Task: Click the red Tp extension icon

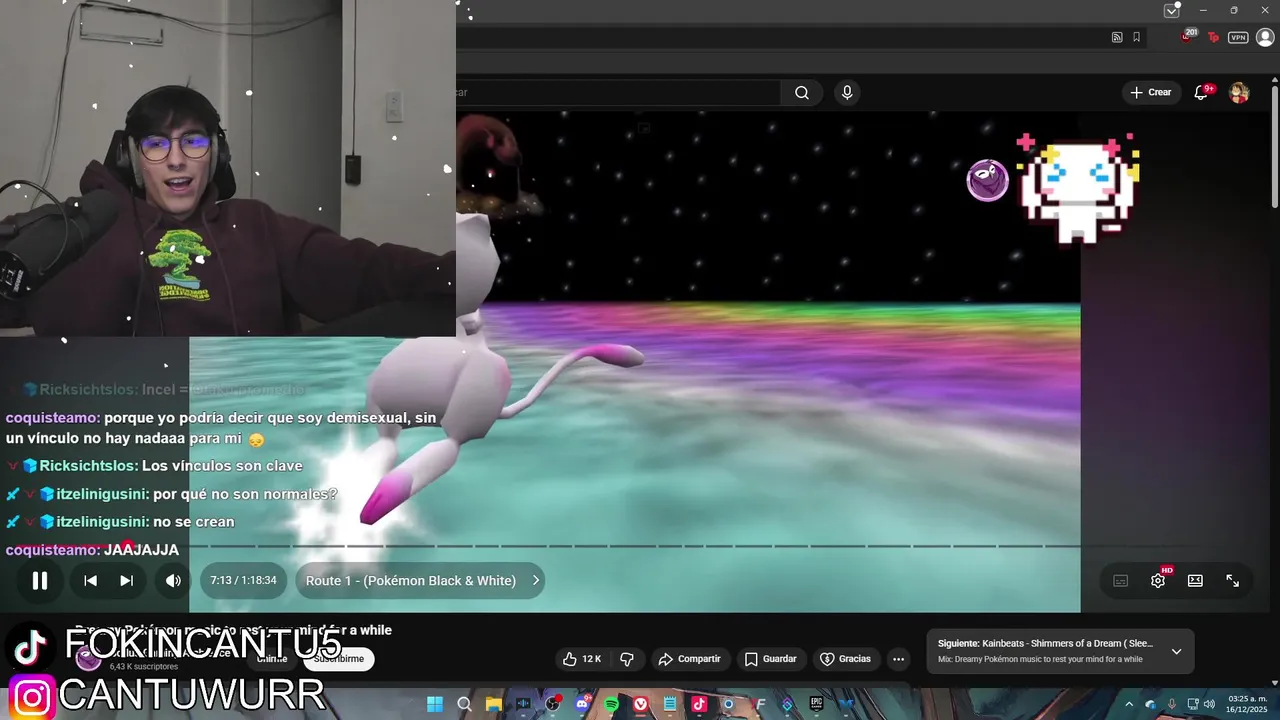Action: (x=1214, y=37)
